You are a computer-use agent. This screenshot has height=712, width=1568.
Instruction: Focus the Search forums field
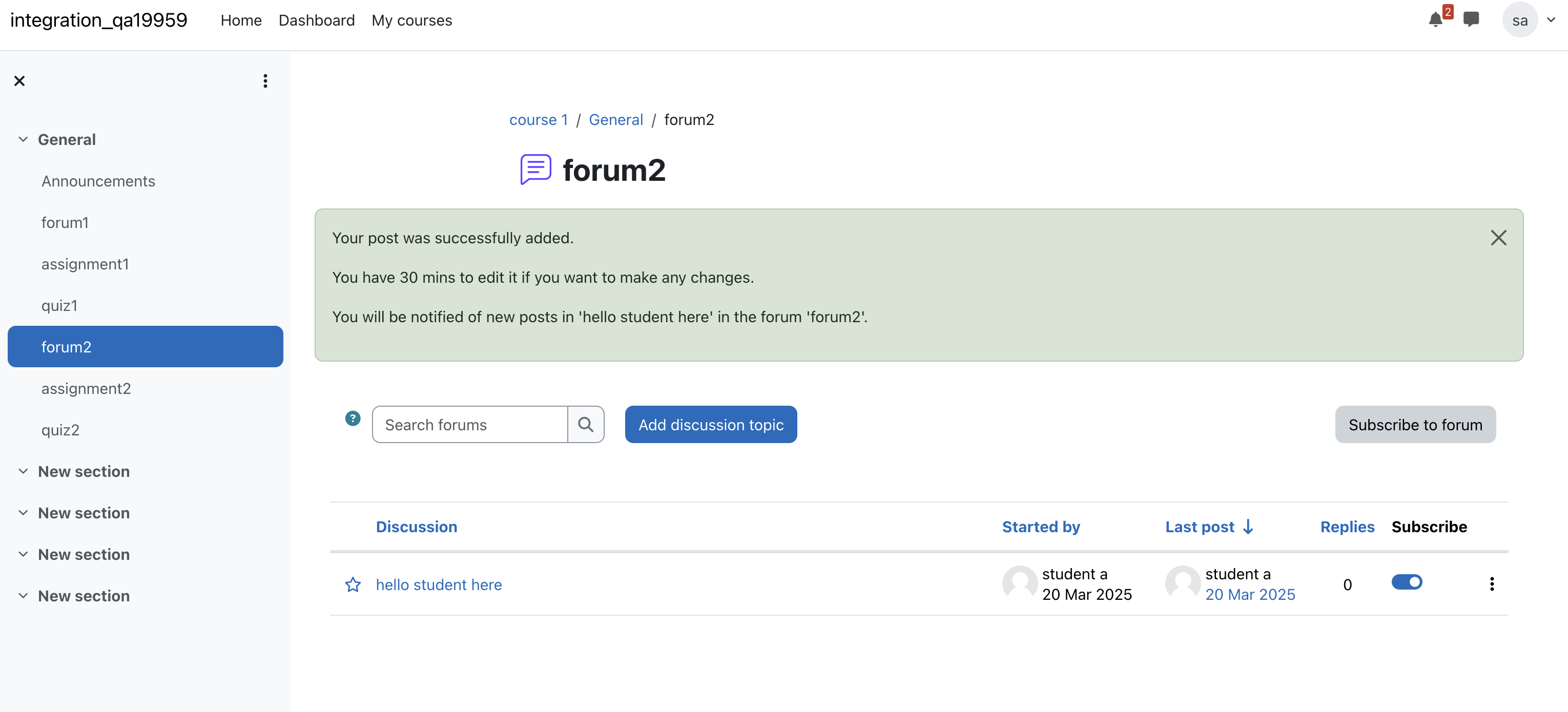469,424
